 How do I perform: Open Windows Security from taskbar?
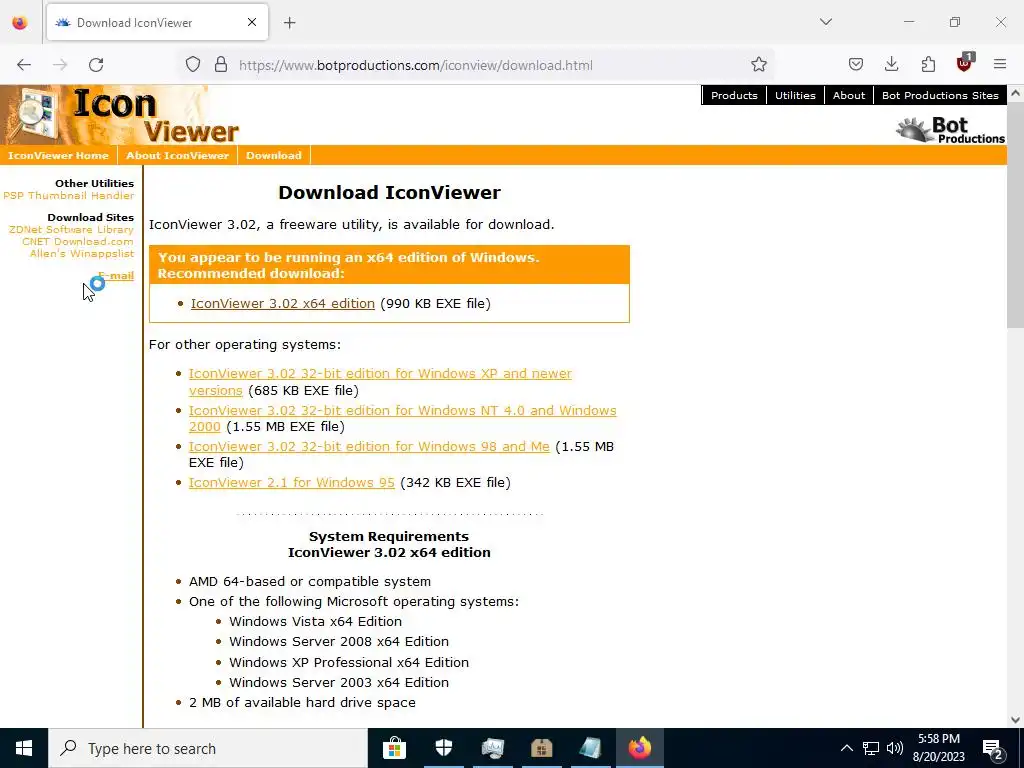[443, 748]
